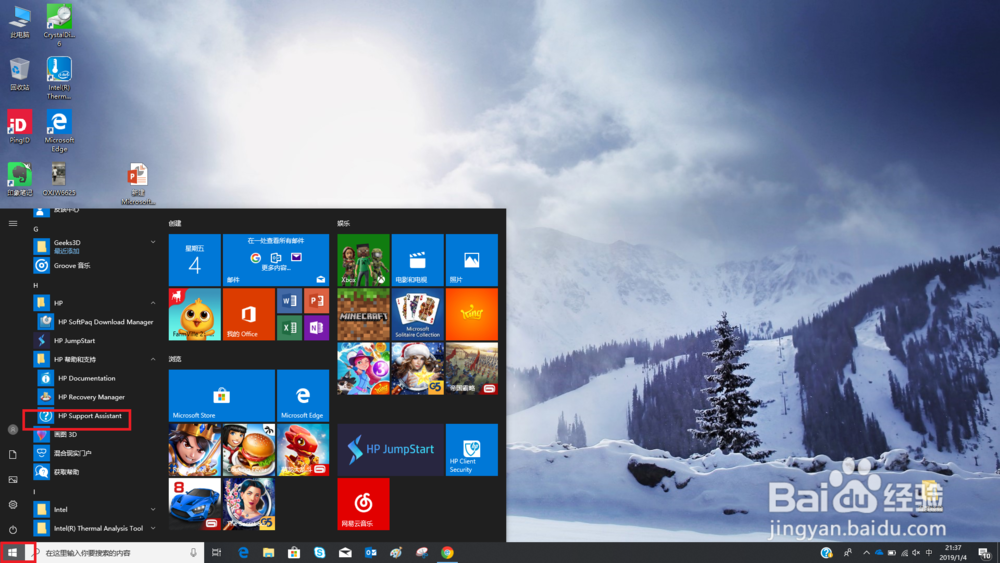
Task: Open the FarmVille 2 tile
Action: (195, 314)
